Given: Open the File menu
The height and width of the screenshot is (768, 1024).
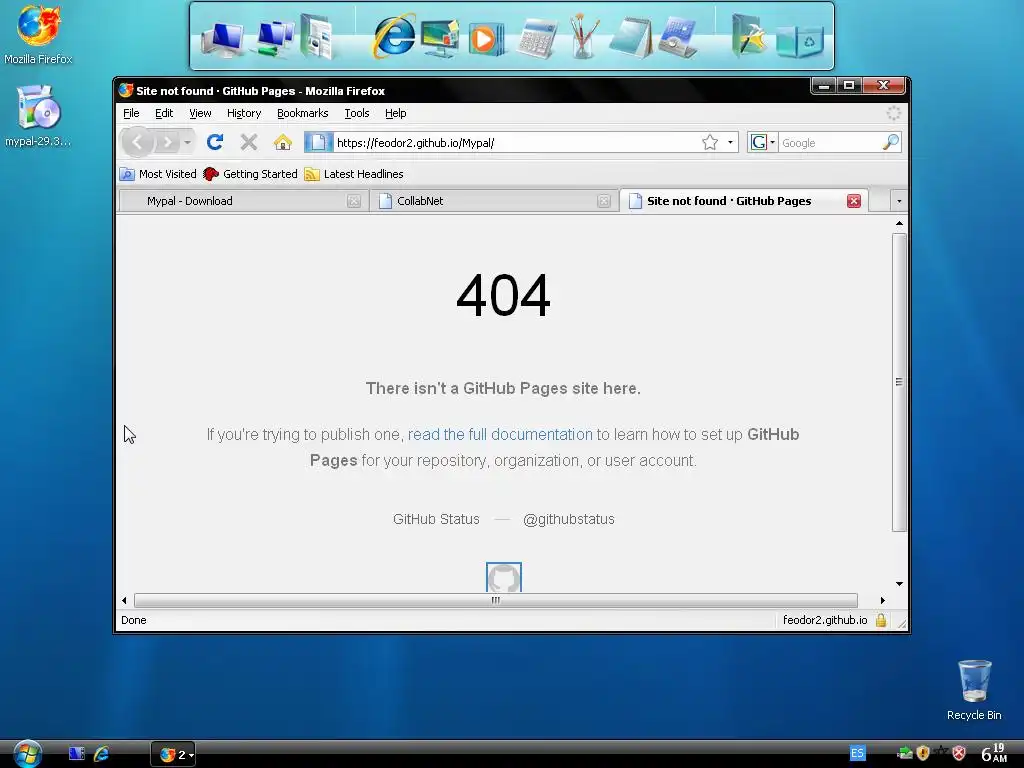Looking at the screenshot, I should click(131, 113).
